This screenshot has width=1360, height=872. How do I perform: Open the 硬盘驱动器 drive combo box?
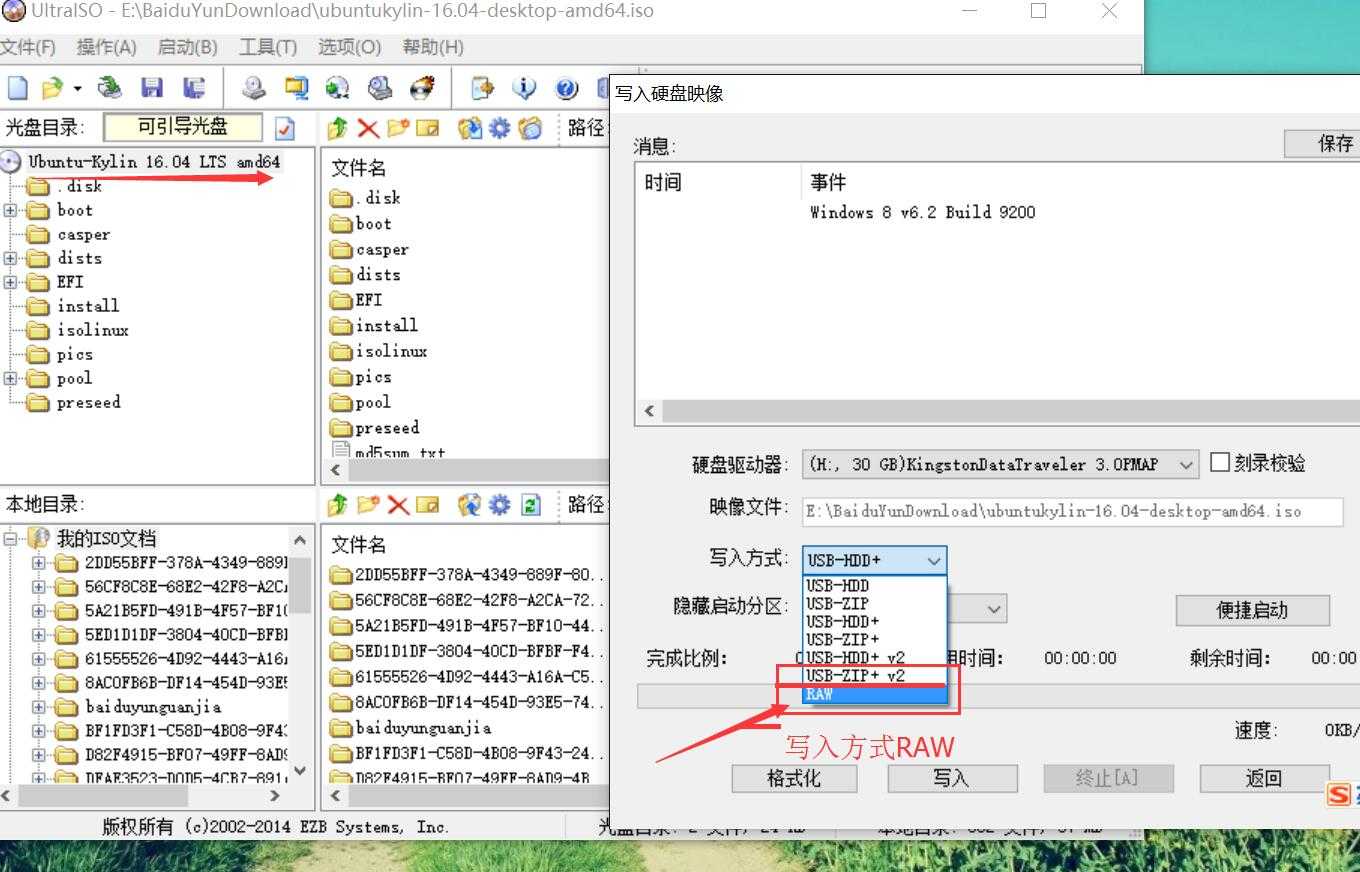[1000, 464]
